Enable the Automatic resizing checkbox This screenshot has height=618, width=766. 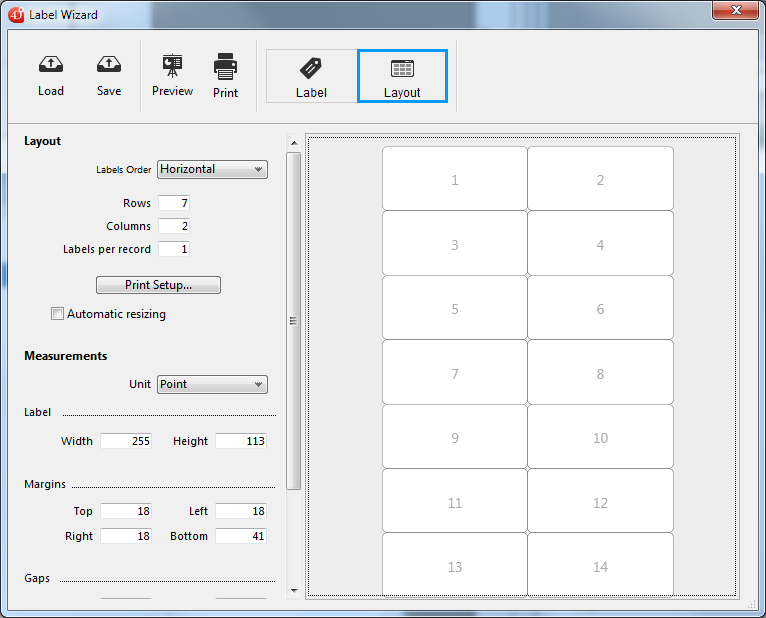pos(58,314)
